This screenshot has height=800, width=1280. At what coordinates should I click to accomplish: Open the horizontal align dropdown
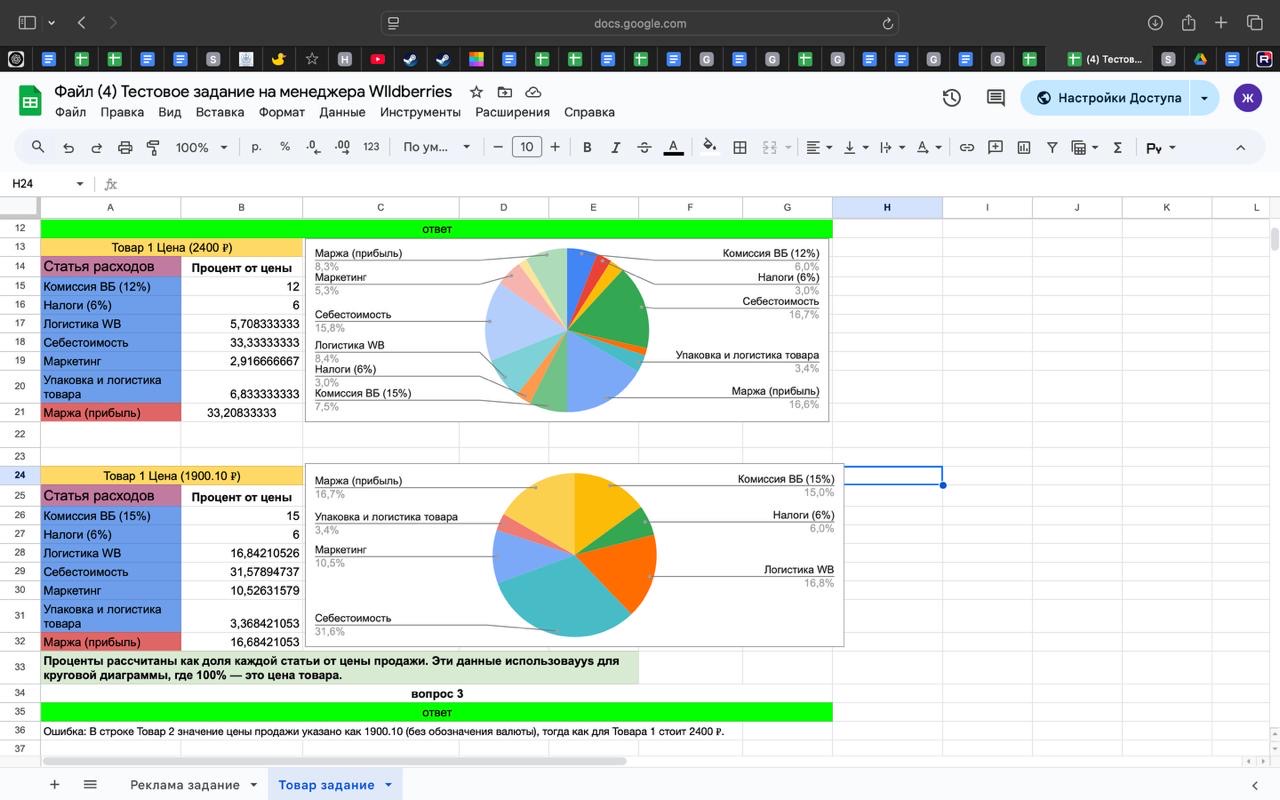pos(819,147)
